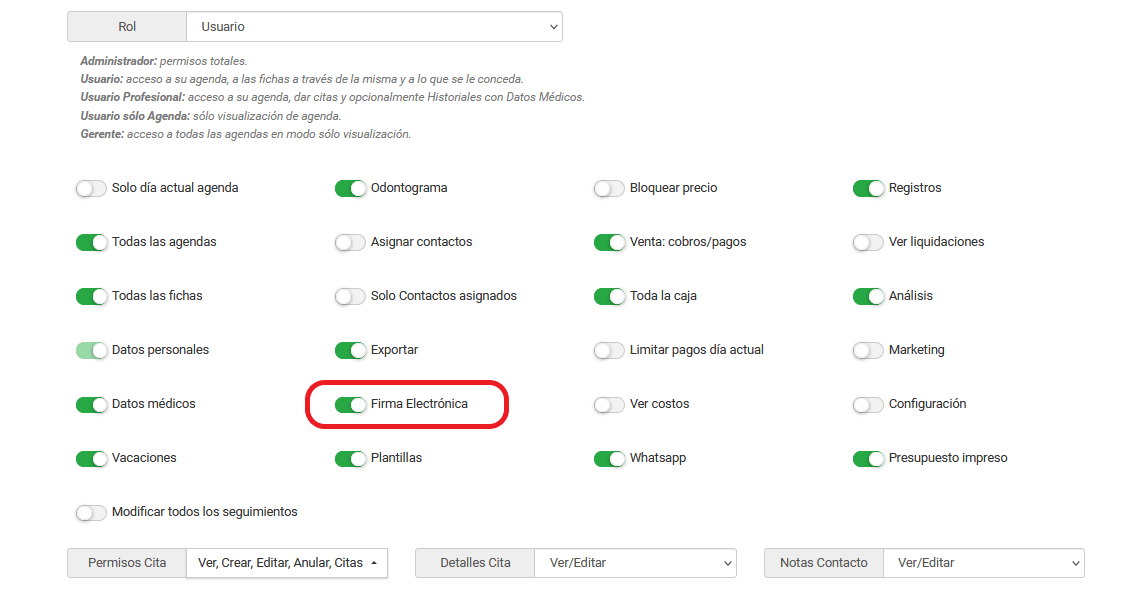
Task: Disable the Whatsapp toggle
Action: (x=609, y=459)
